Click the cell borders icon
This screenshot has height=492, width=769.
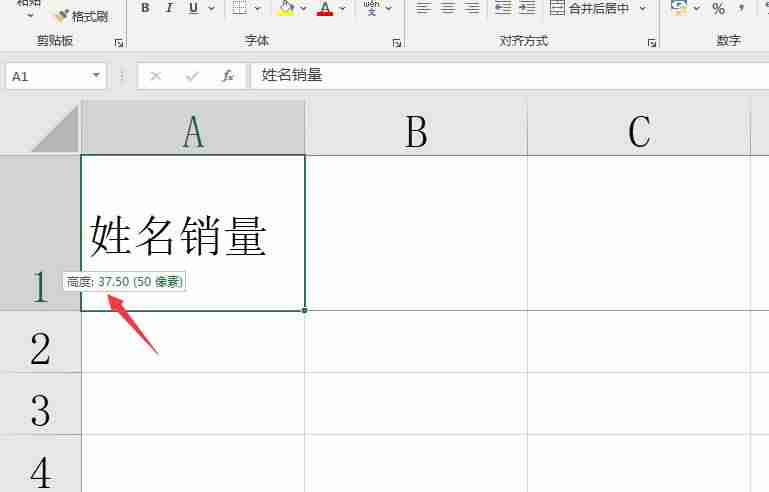[239, 8]
